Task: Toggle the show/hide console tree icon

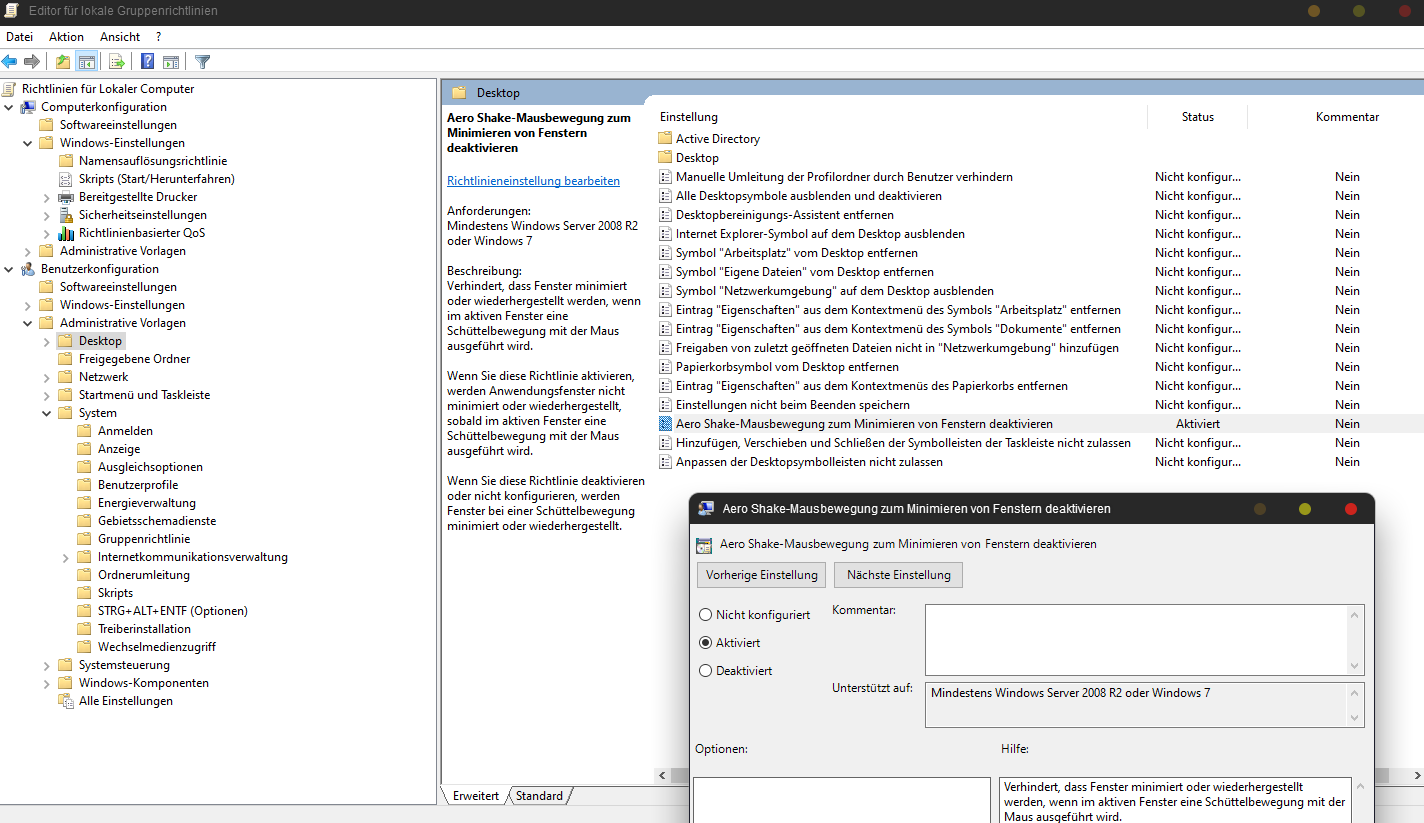Action: [x=87, y=62]
